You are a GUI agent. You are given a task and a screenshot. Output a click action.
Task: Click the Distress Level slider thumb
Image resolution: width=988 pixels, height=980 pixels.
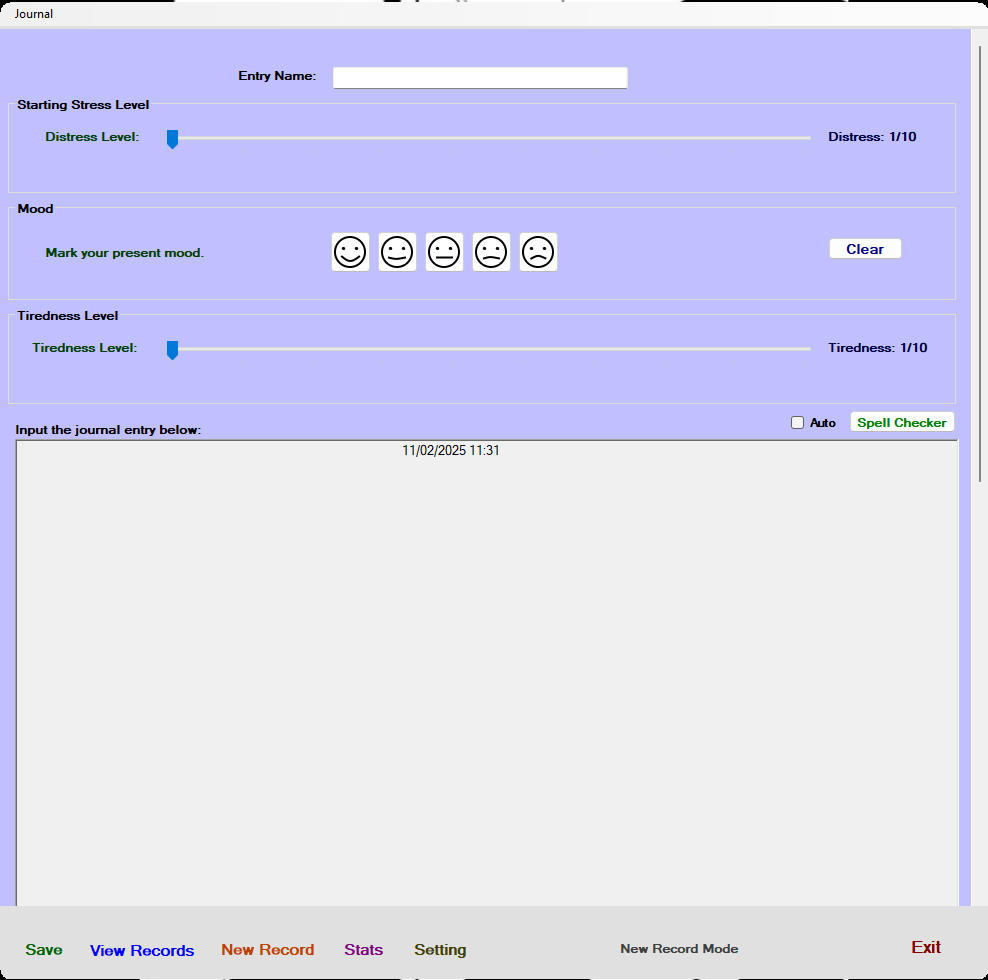172,139
